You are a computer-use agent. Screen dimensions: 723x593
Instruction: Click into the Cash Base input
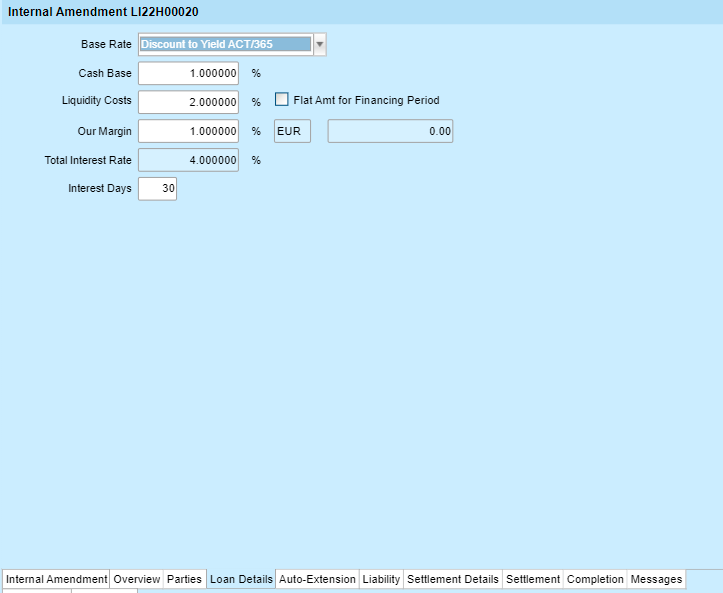pyautogui.click(x=189, y=73)
